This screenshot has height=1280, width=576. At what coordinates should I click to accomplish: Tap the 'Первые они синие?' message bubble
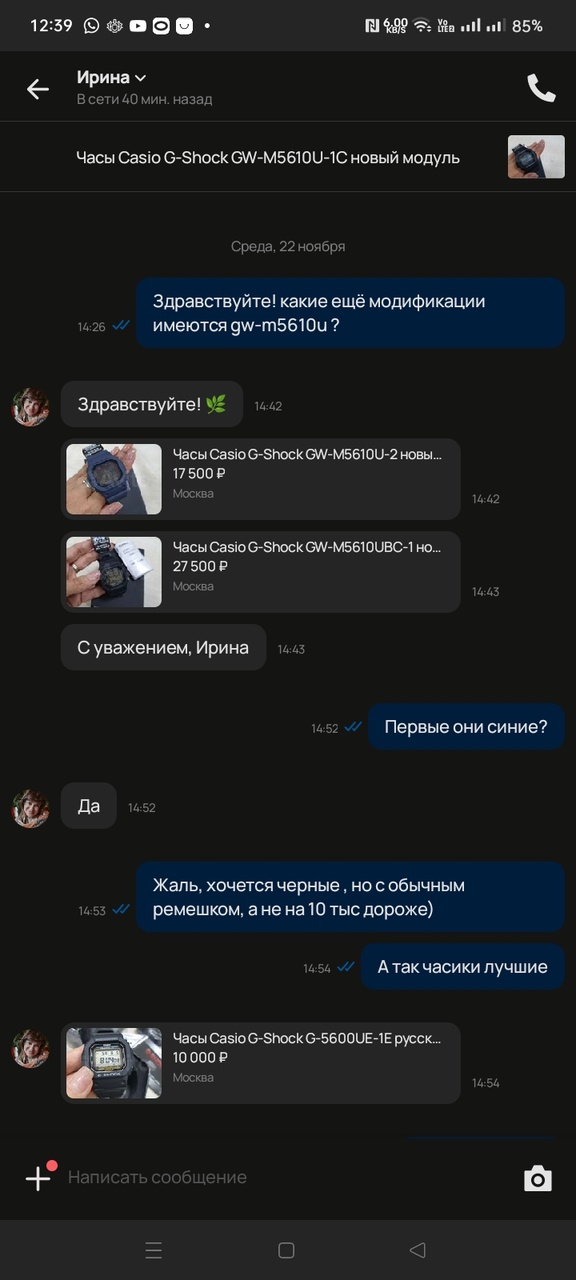[466, 727]
